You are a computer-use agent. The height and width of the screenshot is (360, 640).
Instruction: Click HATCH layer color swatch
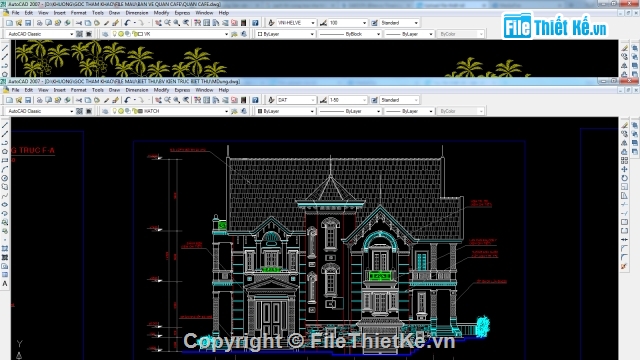pyautogui.click(x=140, y=111)
